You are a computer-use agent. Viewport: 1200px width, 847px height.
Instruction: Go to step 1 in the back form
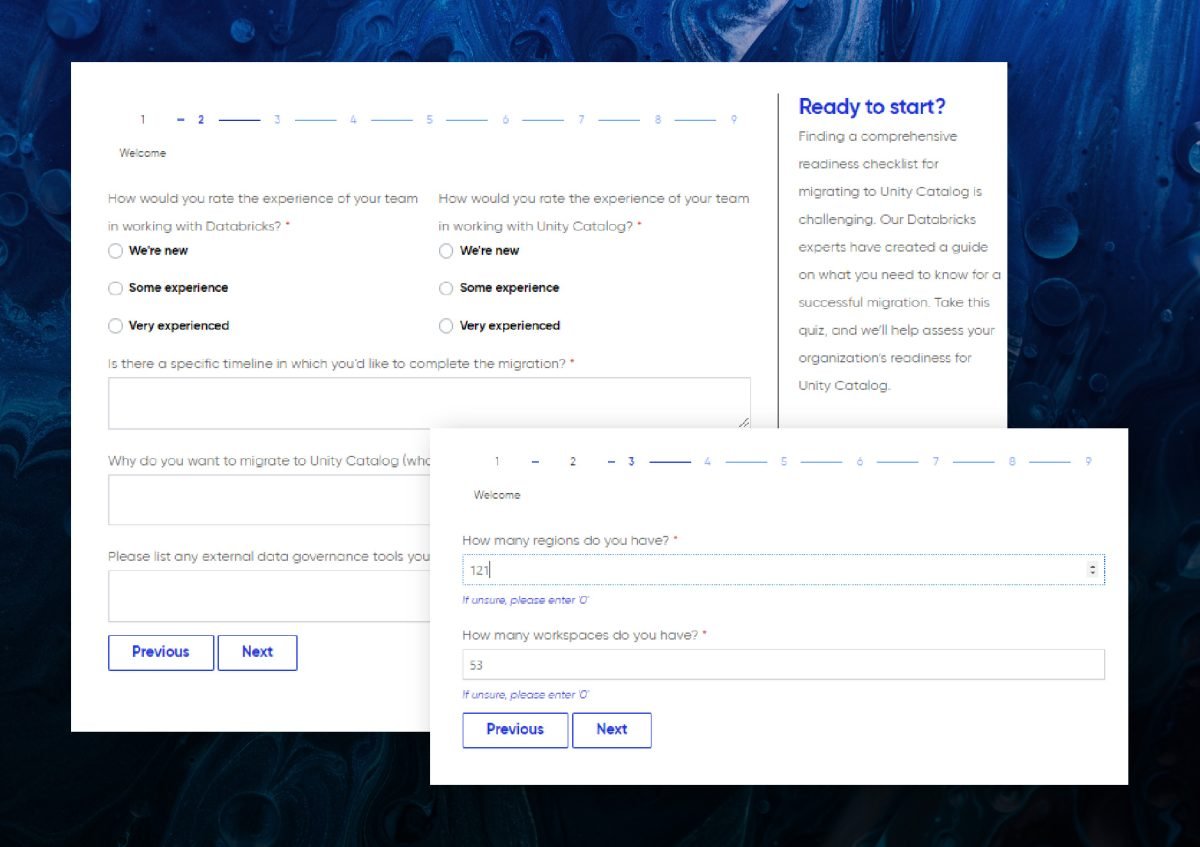tap(142, 120)
